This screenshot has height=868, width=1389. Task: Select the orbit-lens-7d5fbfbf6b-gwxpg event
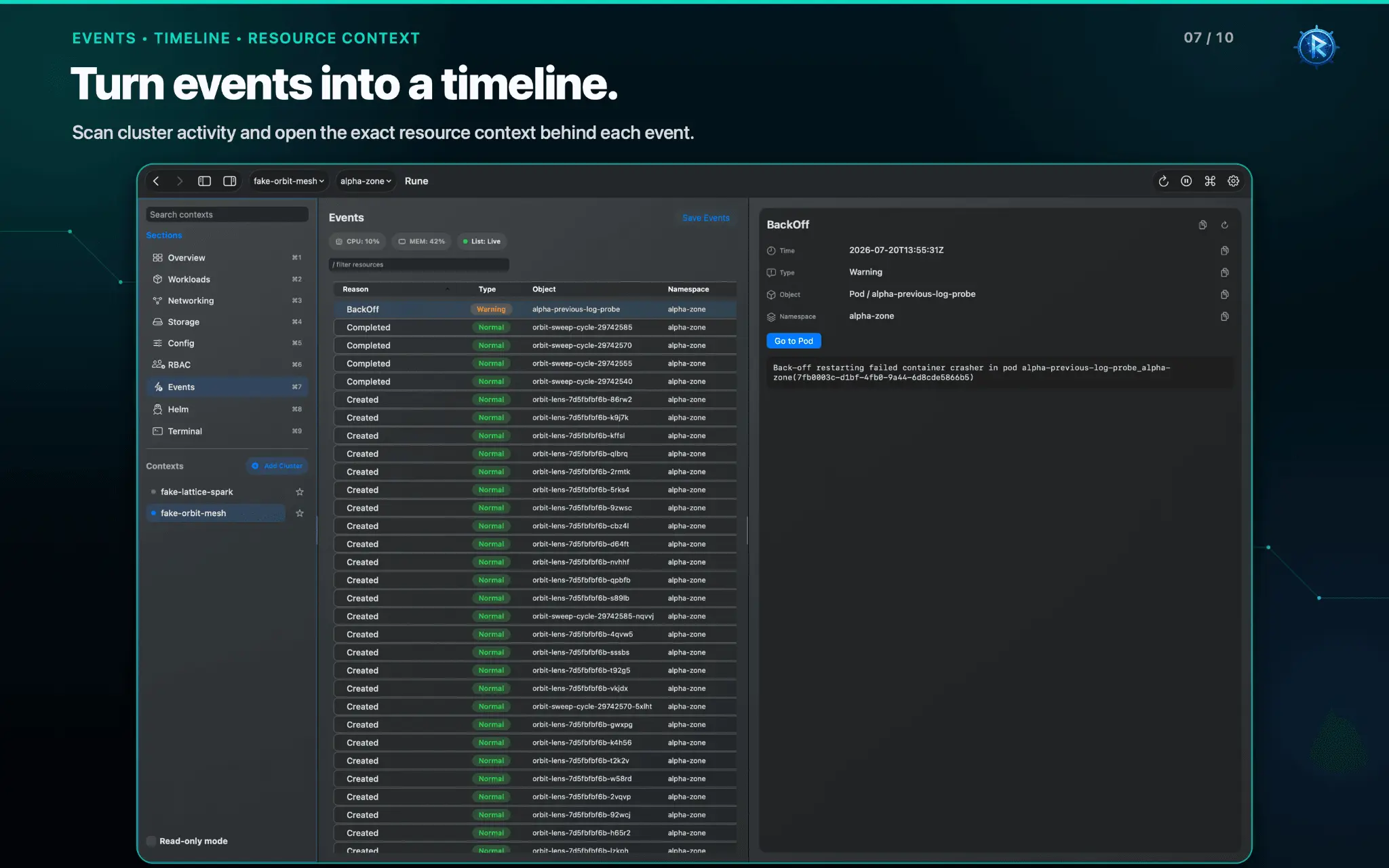click(x=535, y=725)
